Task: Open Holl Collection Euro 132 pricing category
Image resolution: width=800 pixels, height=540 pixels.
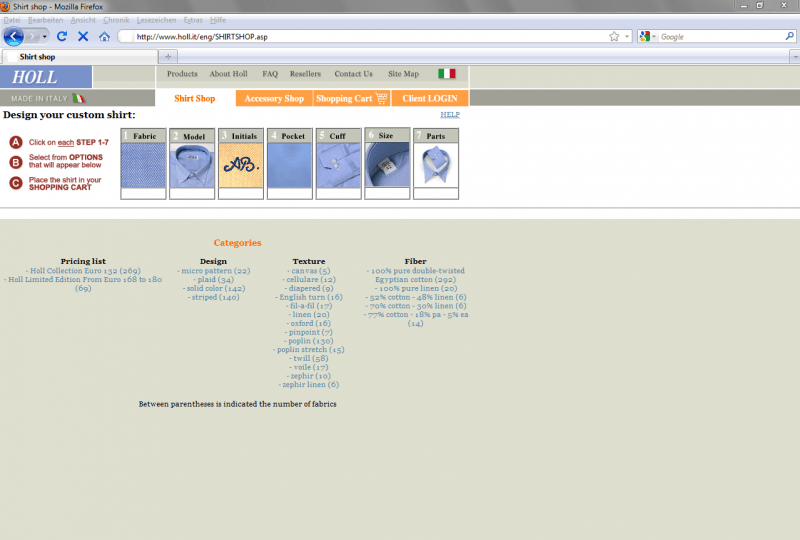Action: point(83,271)
